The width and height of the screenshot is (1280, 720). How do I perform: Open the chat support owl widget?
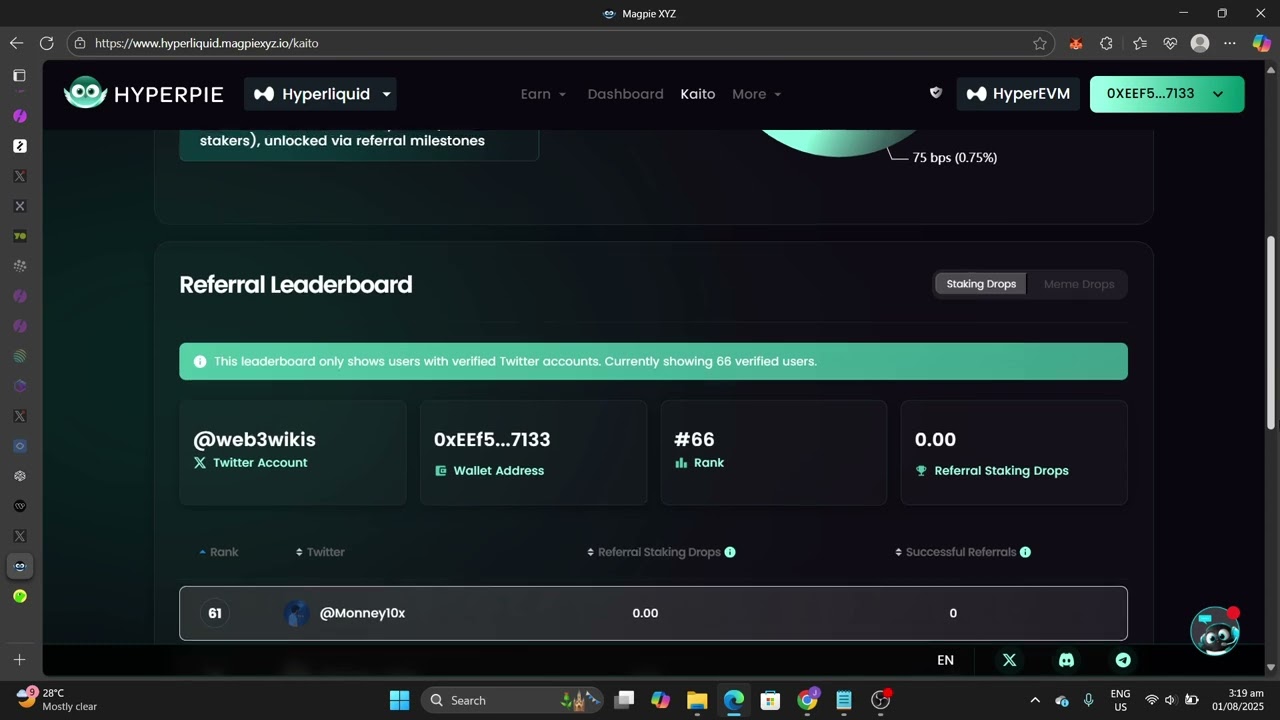point(1215,631)
